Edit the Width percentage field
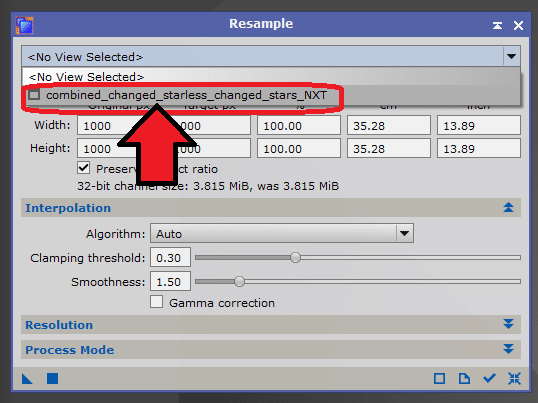Image resolution: width=538 pixels, height=403 pixels. coord(299,126)
